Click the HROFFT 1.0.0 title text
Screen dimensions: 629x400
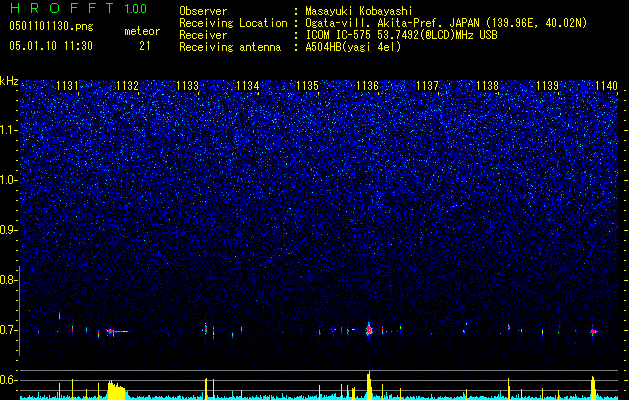point(79,8)
